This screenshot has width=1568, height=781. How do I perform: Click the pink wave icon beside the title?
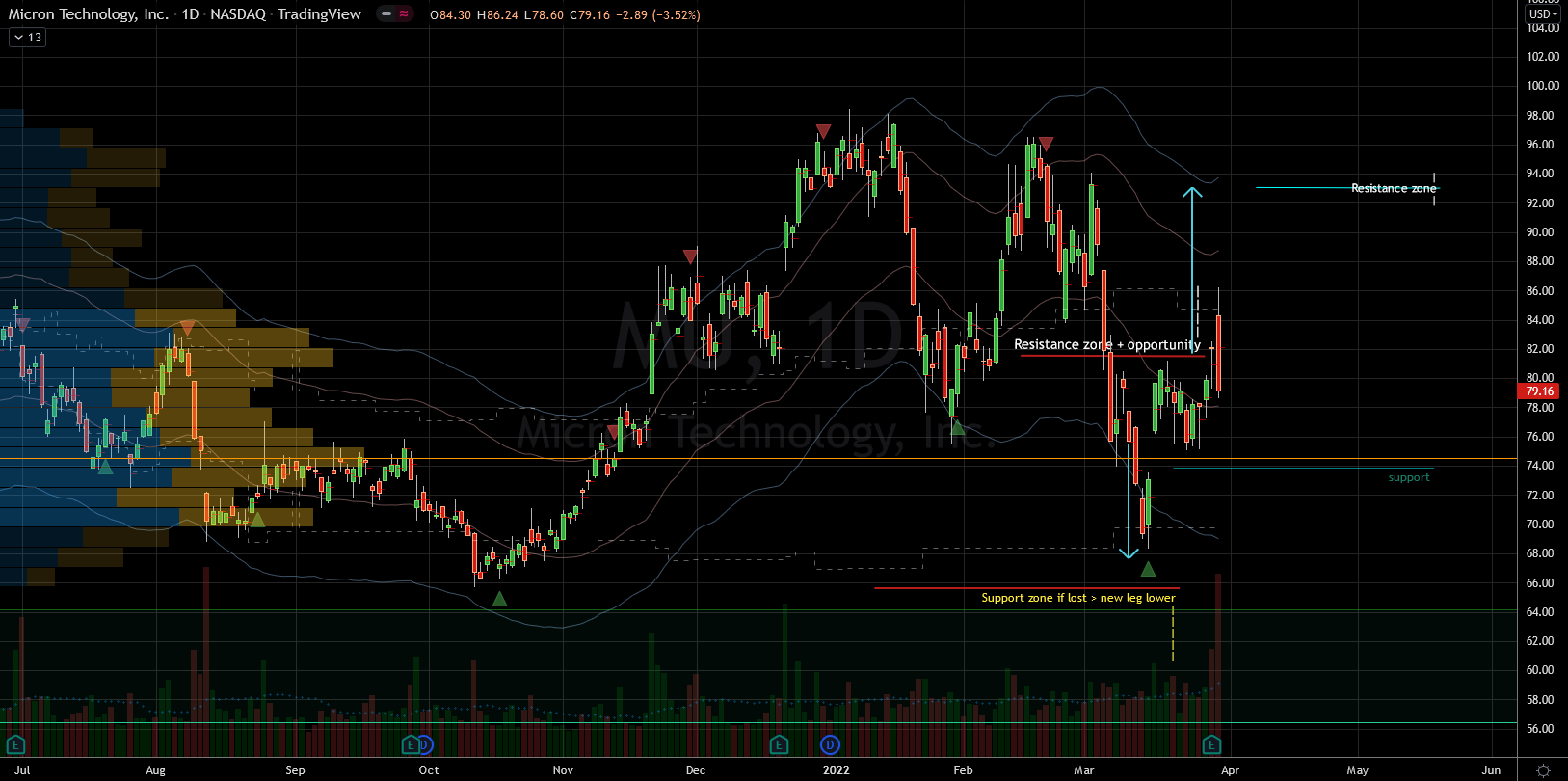point(403,14)
